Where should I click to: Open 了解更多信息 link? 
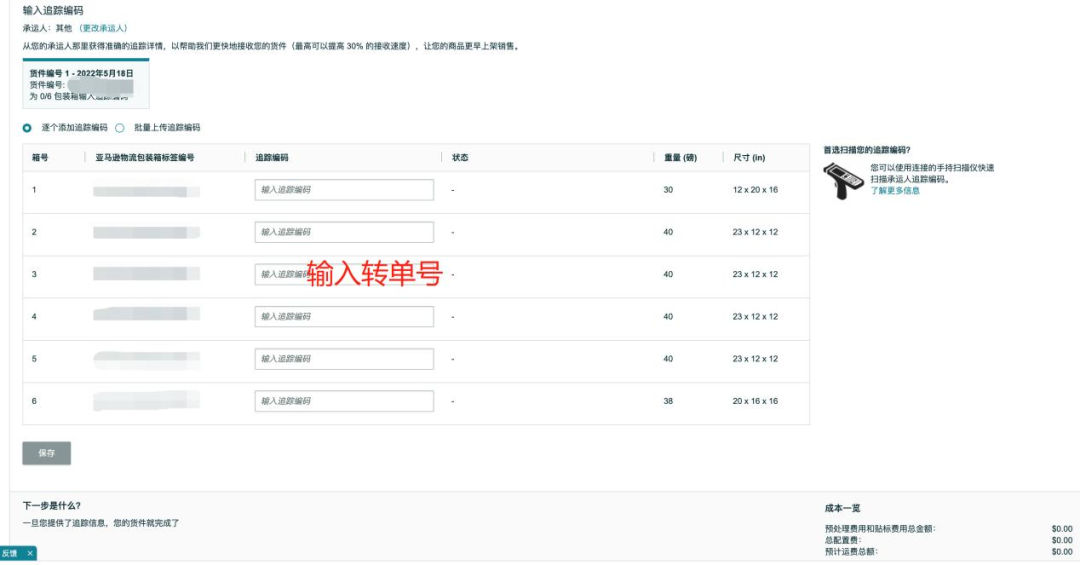click(x=895, y=191)
